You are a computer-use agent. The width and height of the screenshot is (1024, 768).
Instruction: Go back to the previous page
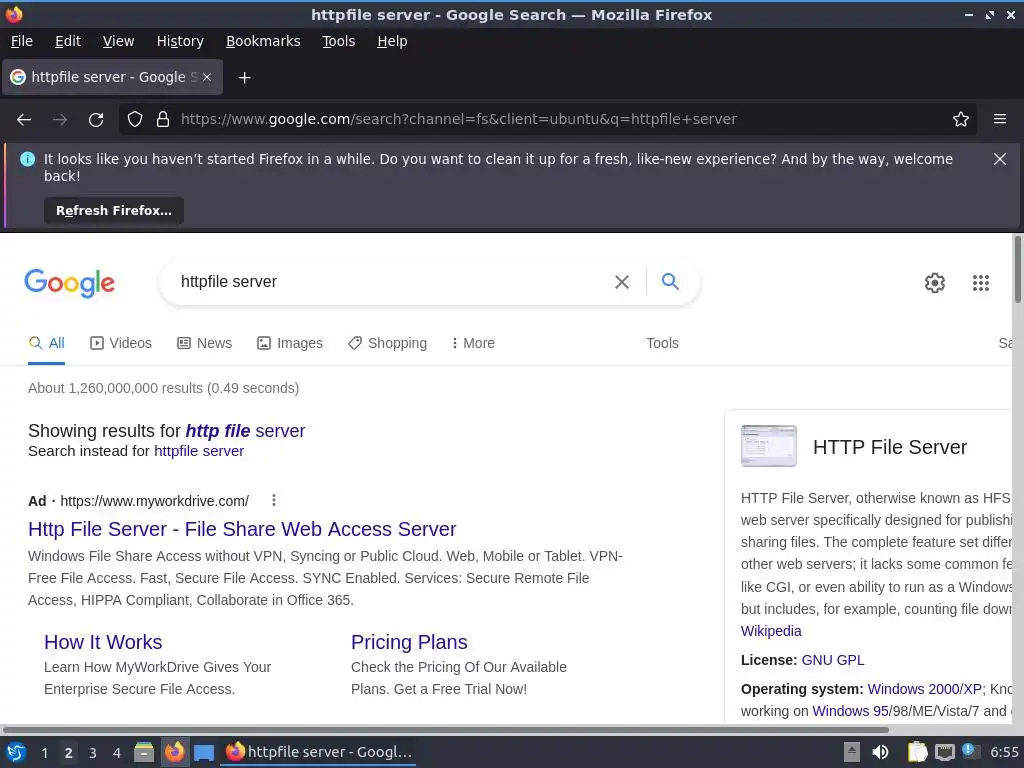24,120
